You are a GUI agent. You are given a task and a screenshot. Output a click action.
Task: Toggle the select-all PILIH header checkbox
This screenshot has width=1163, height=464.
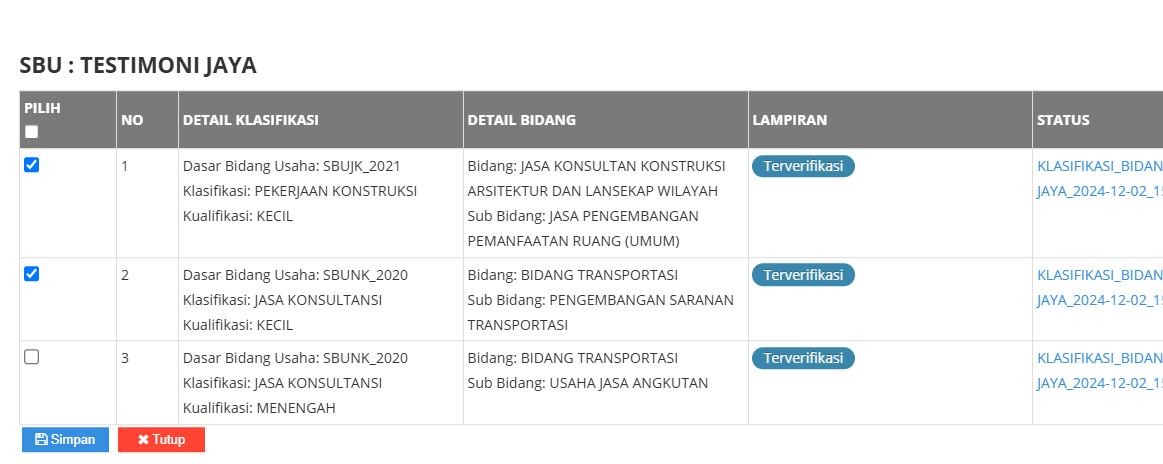(31, 132)
